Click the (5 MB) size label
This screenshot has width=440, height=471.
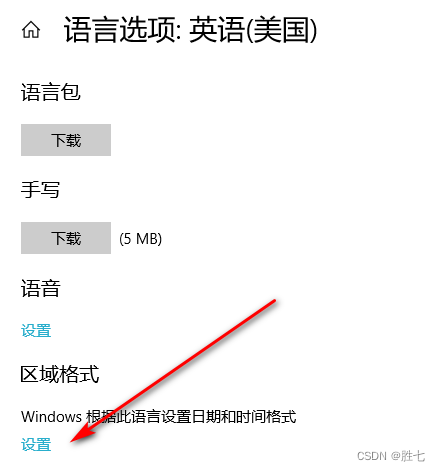click(141, 239)
